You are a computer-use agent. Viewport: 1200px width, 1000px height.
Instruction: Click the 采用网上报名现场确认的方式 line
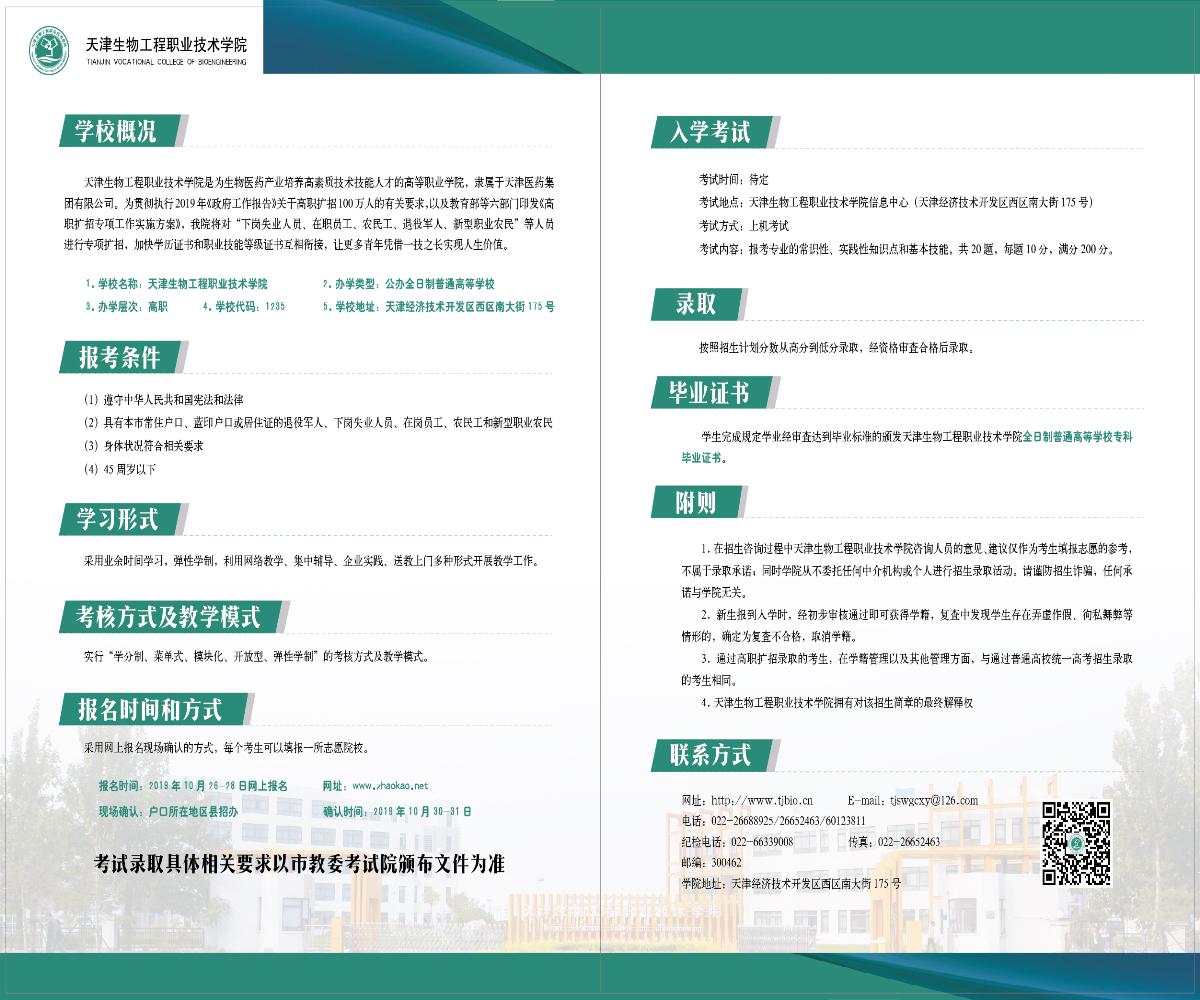point(227,747)
